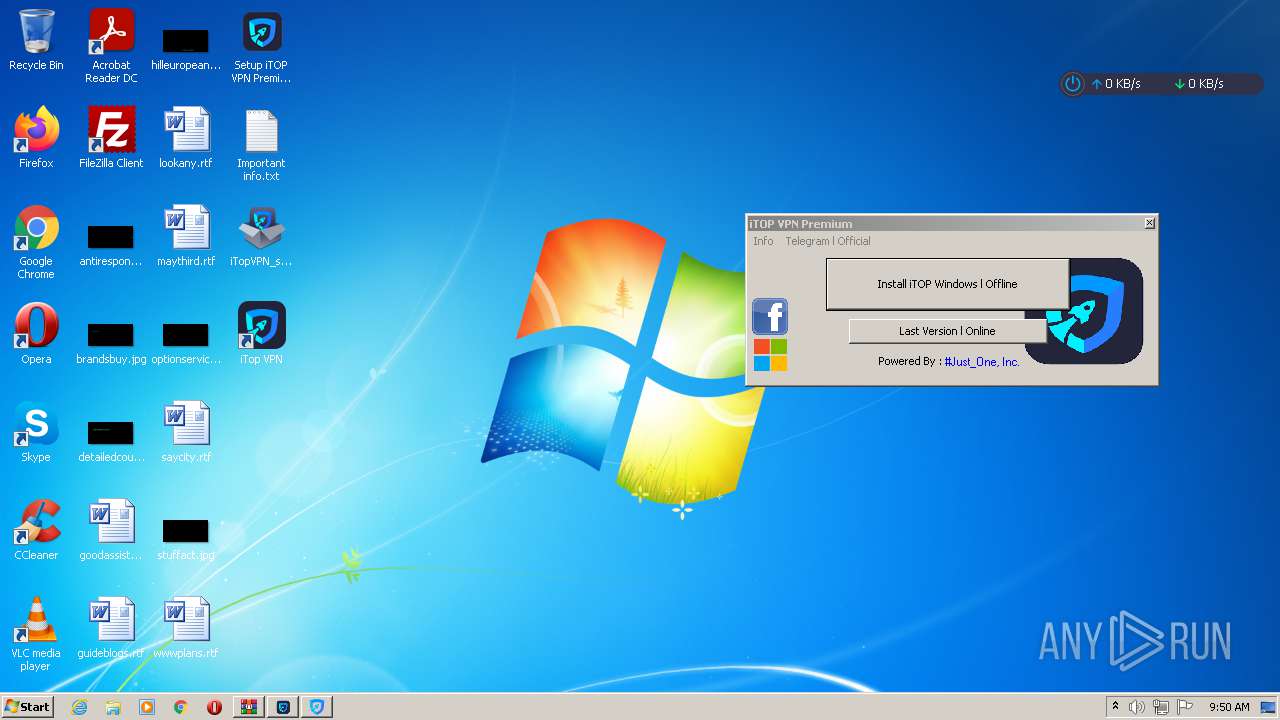Screen dimensions: 1280x720
Task: Click the Show desktop button
Action: tap(1269, 707)
